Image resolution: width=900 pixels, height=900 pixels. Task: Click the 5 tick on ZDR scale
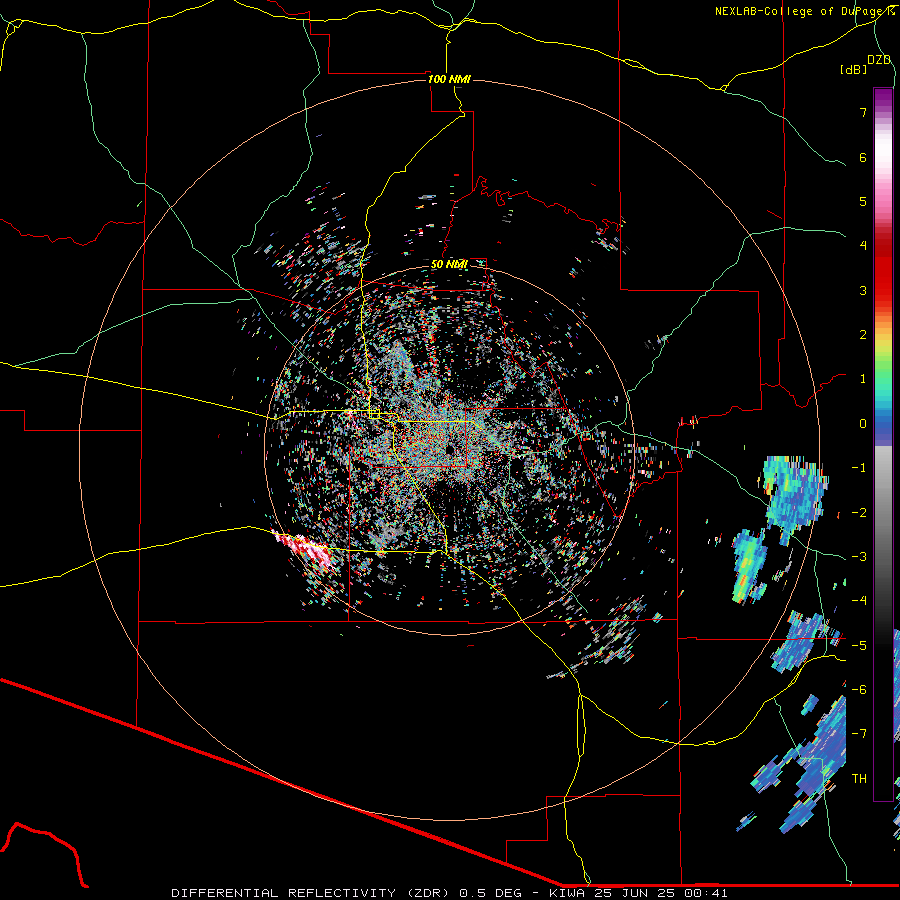click(x=863, y=201)
